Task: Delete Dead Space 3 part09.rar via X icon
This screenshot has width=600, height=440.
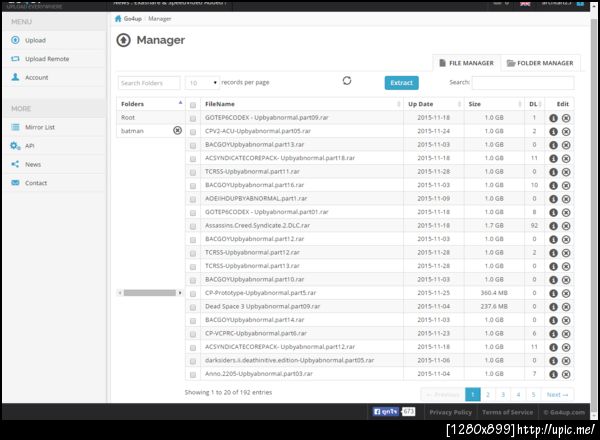Action: pyautogui.click(x=566, y=307)
